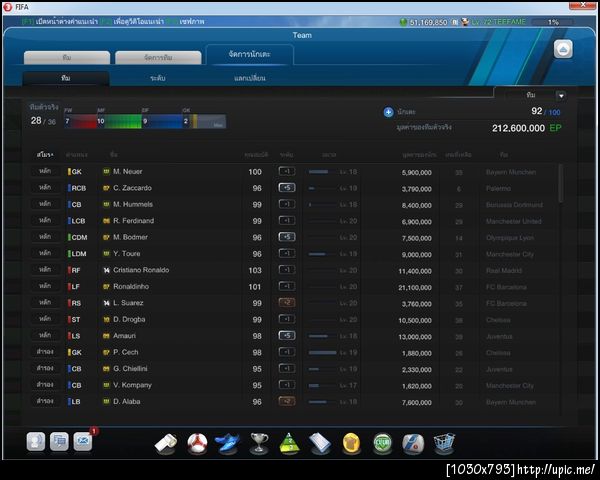Click the whistle match icon
600x480 pixels.
(x=166, y=444)
